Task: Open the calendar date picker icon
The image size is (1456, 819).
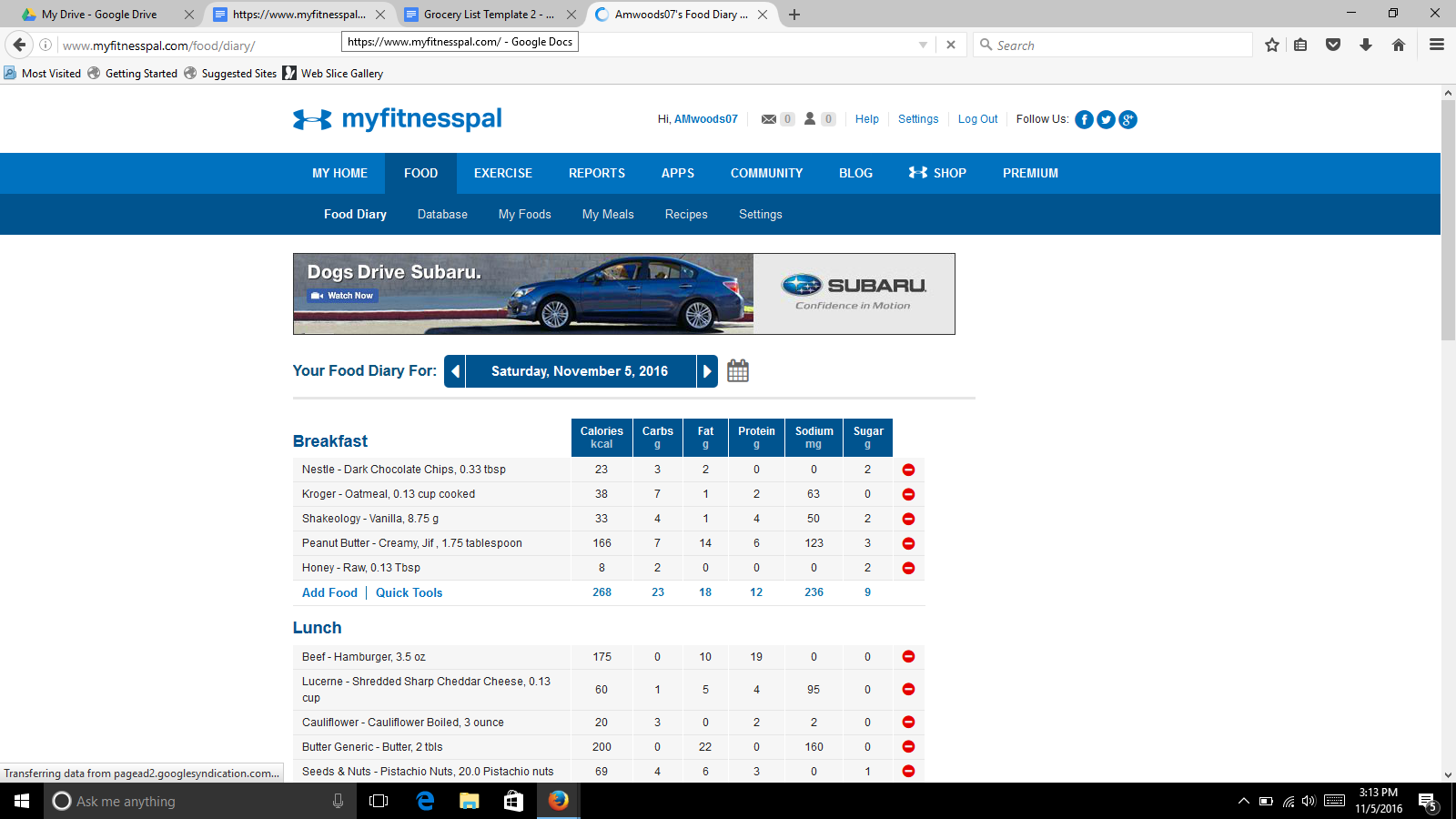Action: (738, 370)
